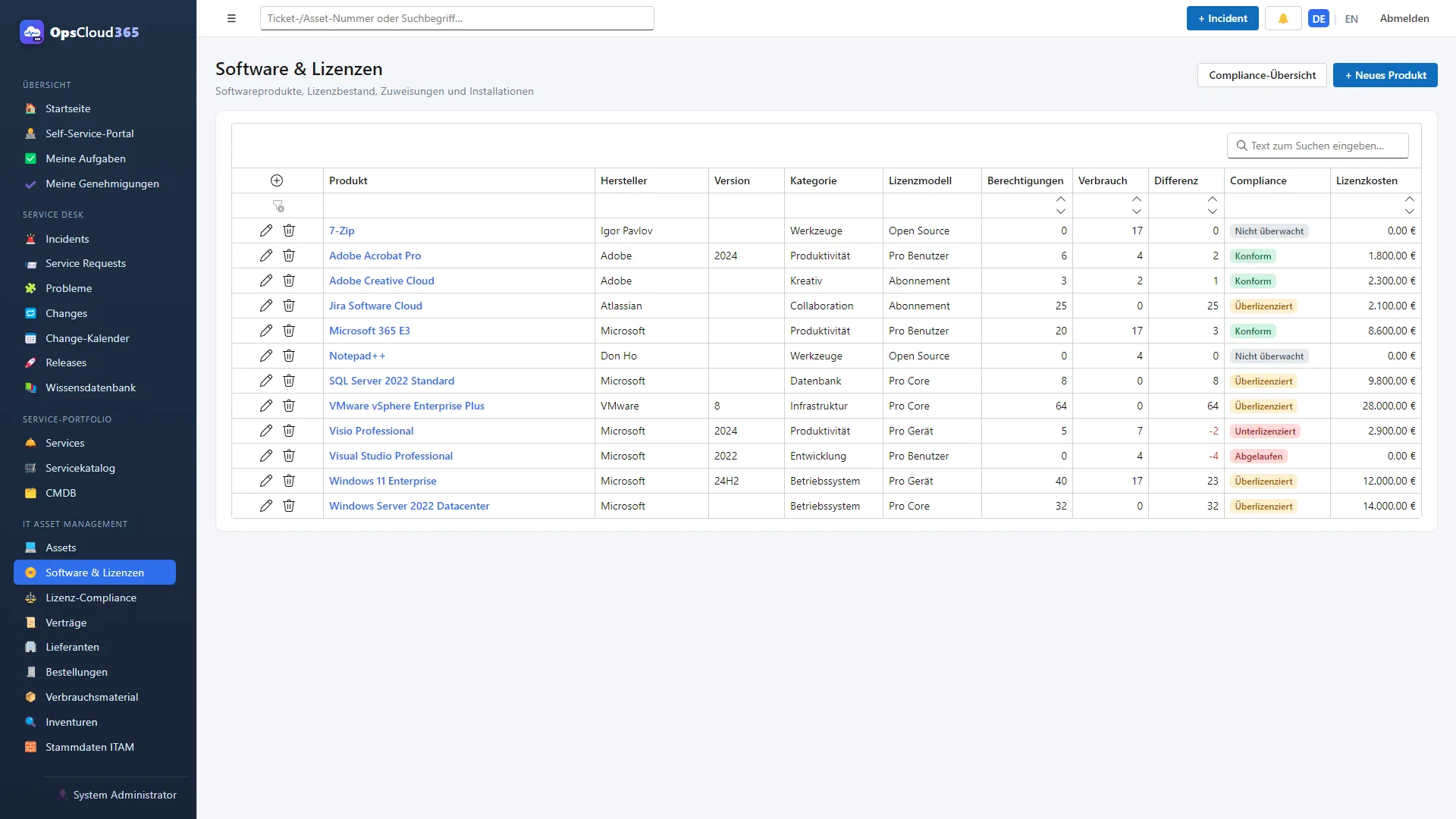Open Wissensdatenbank

point(95,388)
